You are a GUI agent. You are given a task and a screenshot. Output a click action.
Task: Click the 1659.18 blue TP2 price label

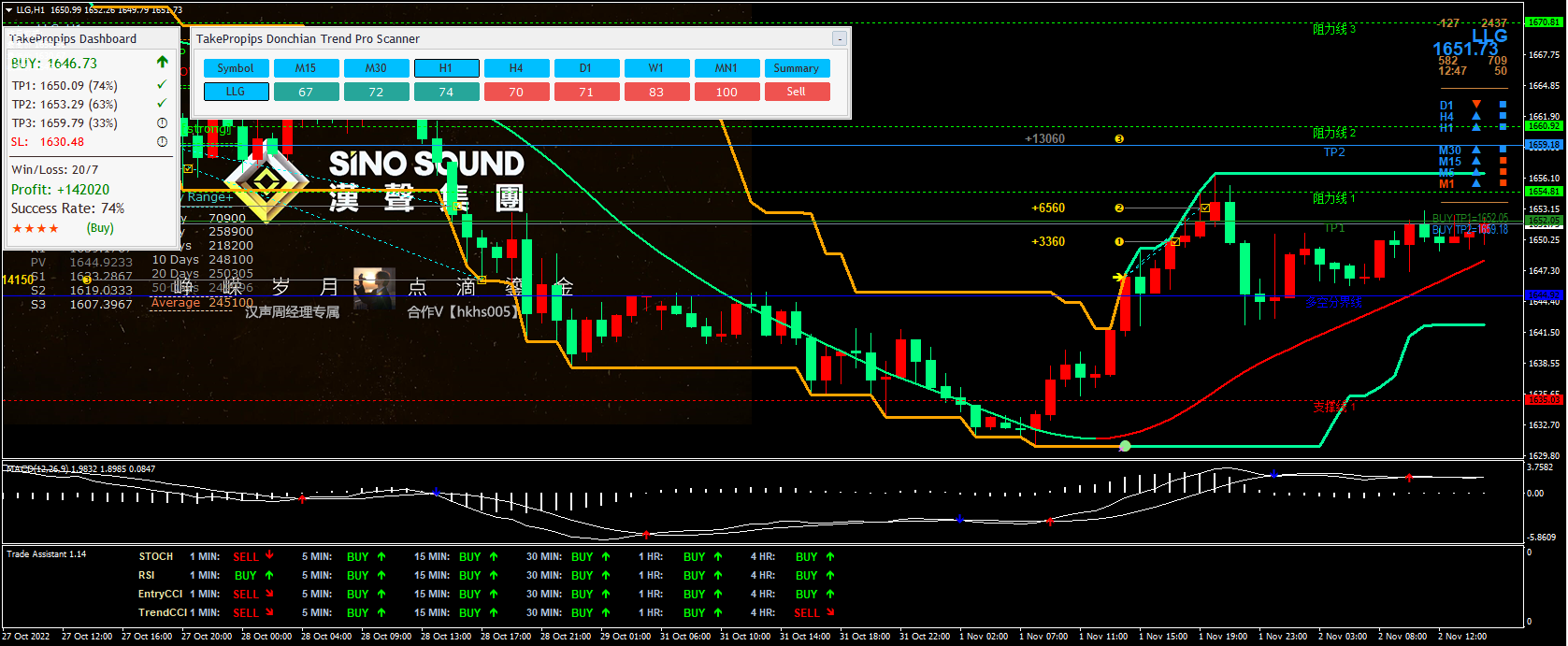[1544, 145]
